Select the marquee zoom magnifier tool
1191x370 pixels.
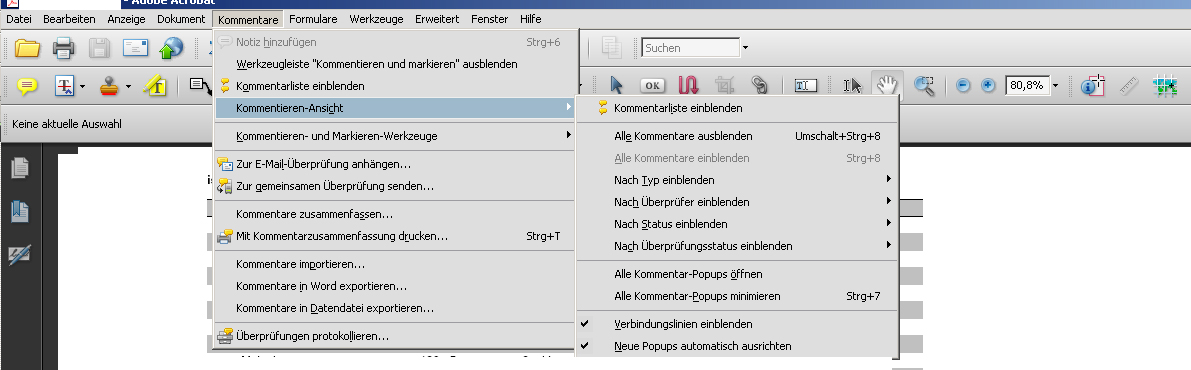[924, 85]
